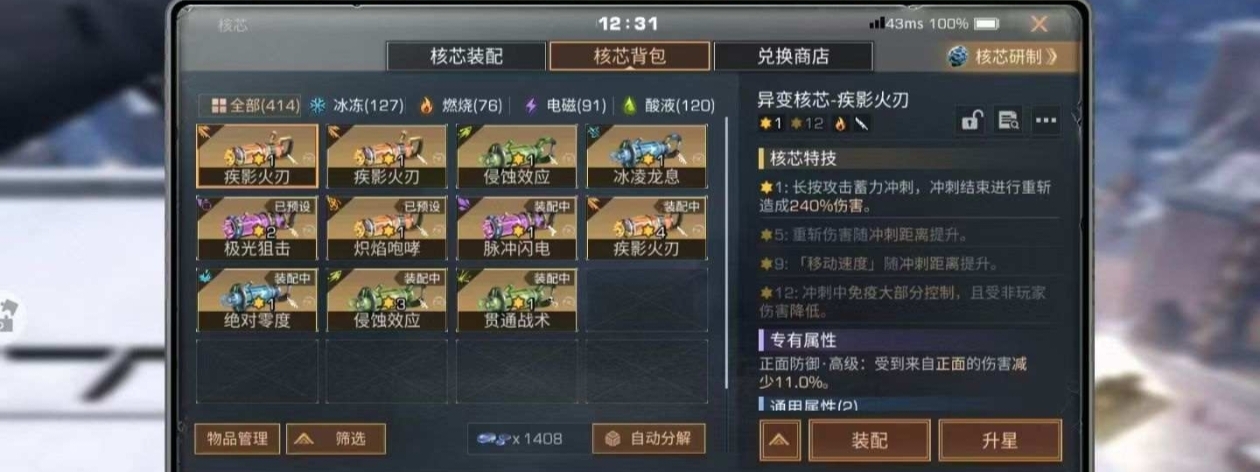Click the 核芯研制 gear icon

[x=958, y=57]
